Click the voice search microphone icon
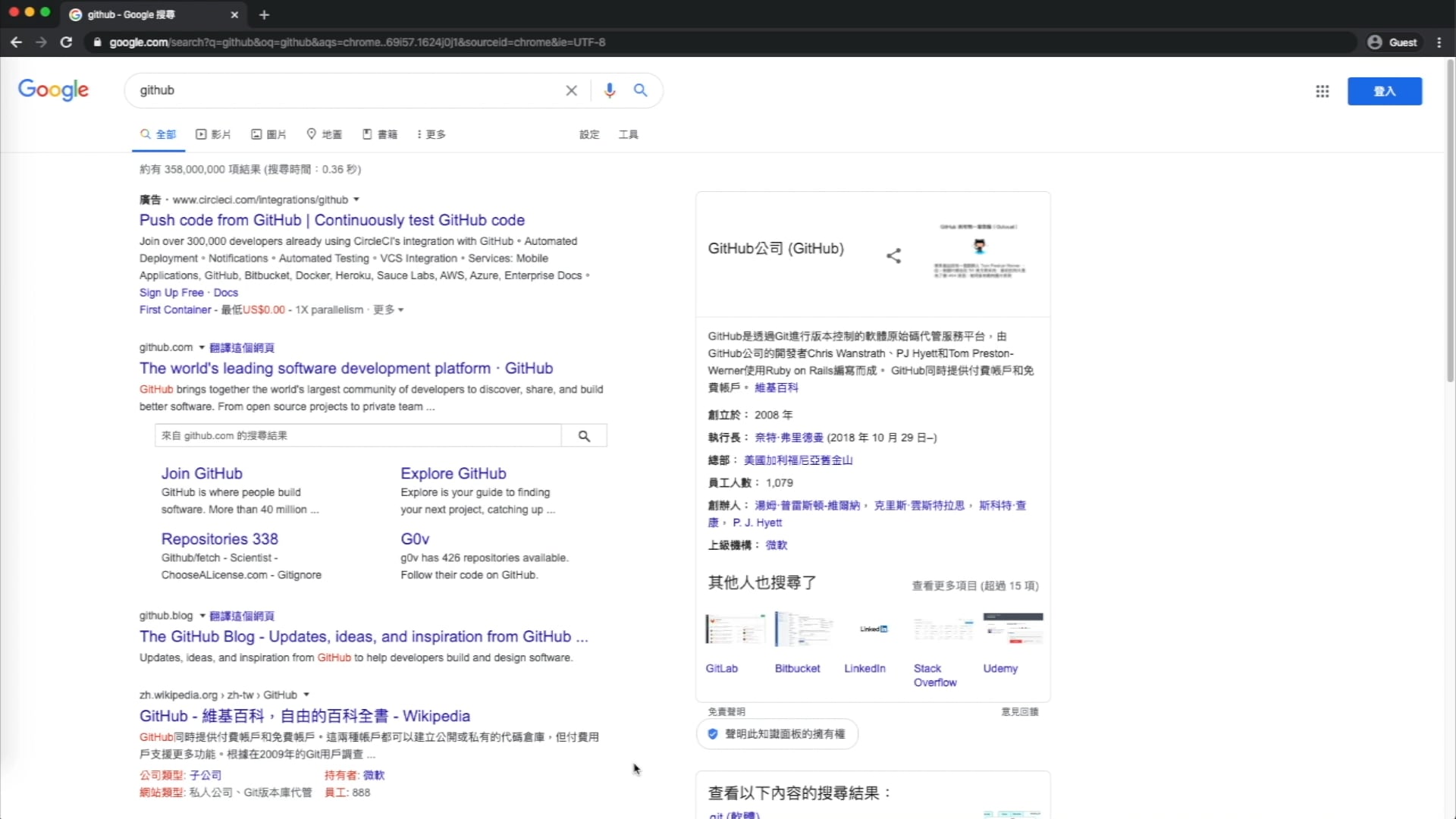The height and width of the screenshot is (819, 1456). pyautogui.click(x=610, y=90)
